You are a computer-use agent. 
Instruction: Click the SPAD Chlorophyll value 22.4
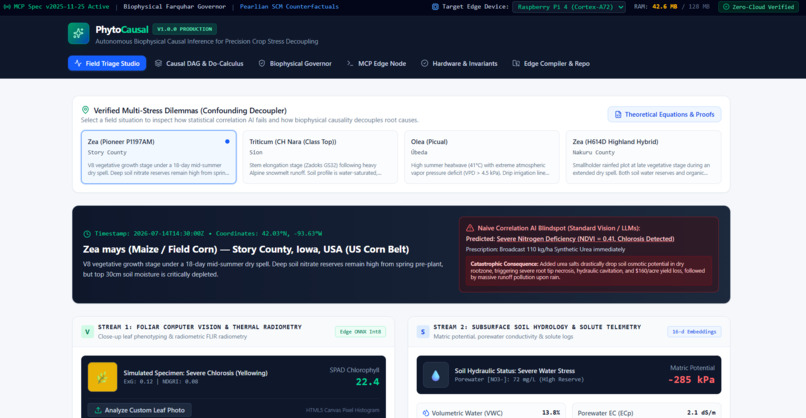(x=368, y=382)
